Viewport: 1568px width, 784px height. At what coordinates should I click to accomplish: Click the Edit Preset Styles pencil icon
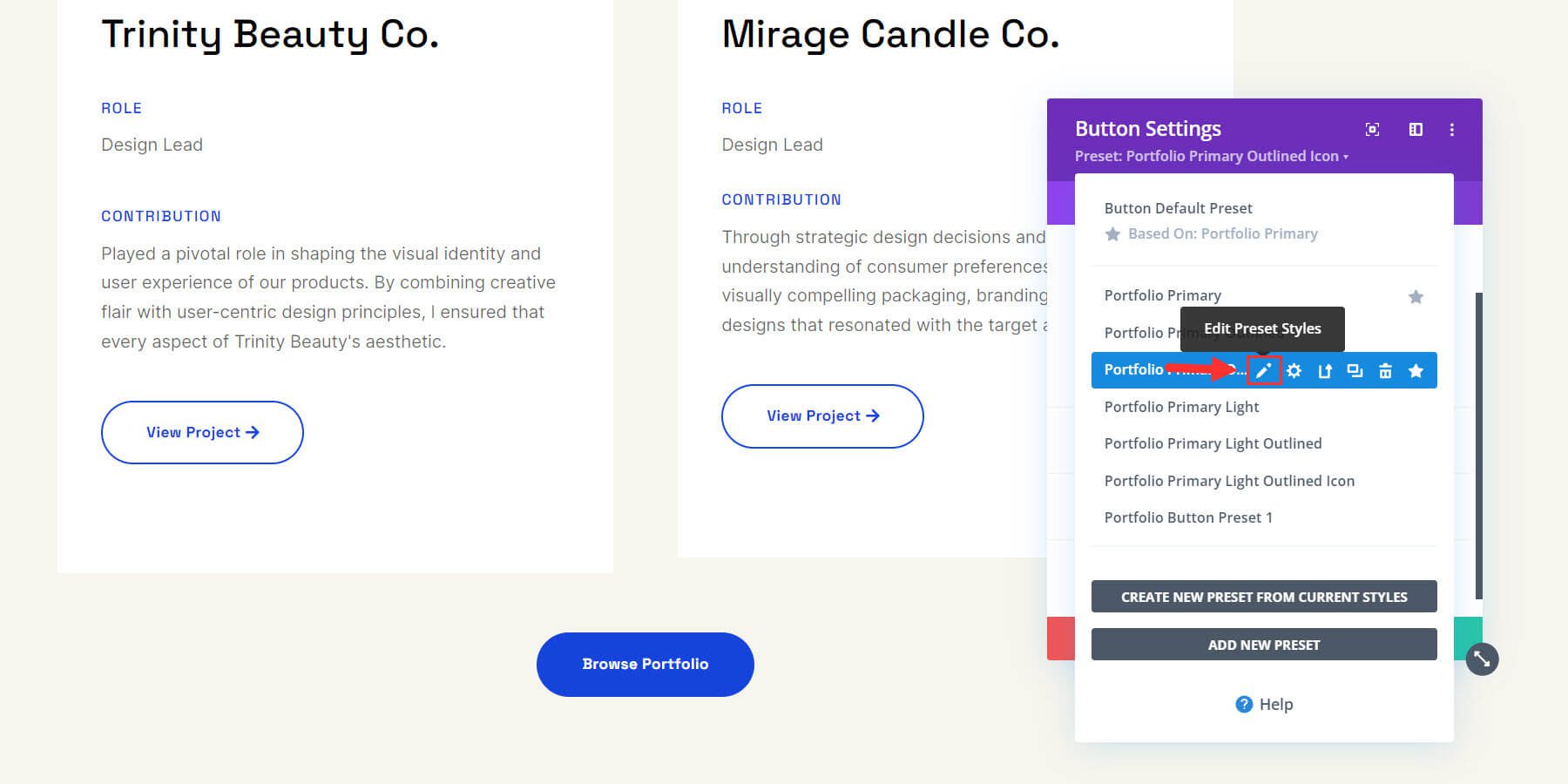point(1263,371)
